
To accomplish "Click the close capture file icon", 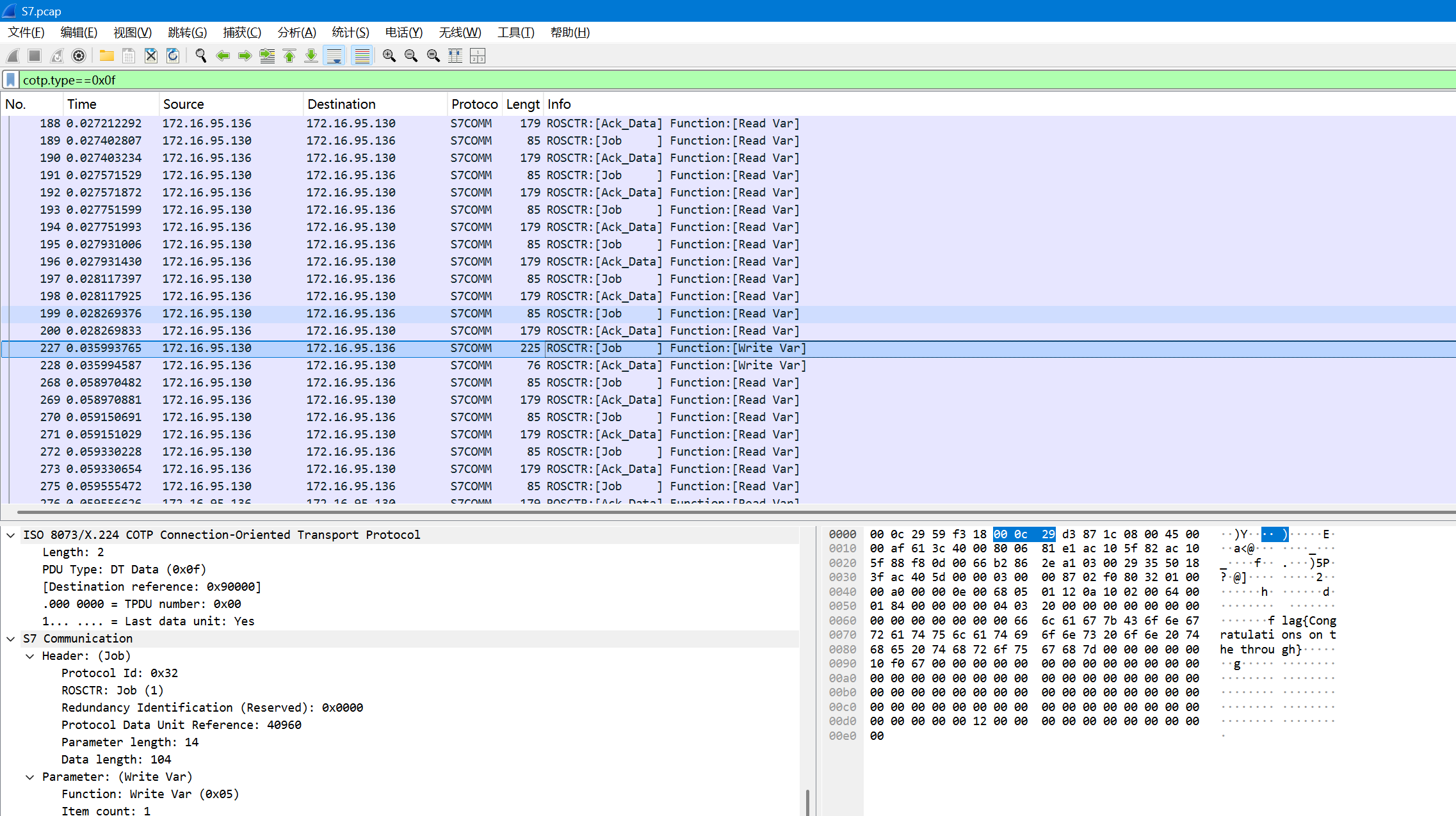I will point(151,56).
